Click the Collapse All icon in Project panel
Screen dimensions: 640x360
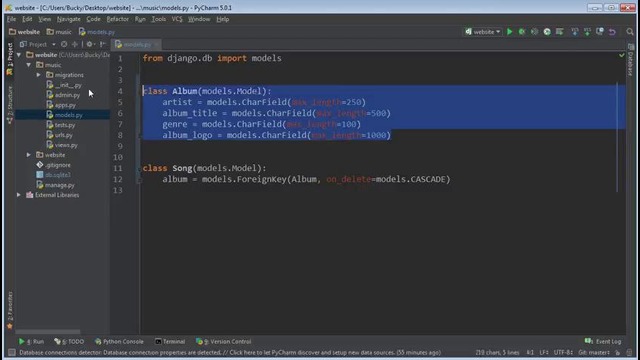(75, 44)
